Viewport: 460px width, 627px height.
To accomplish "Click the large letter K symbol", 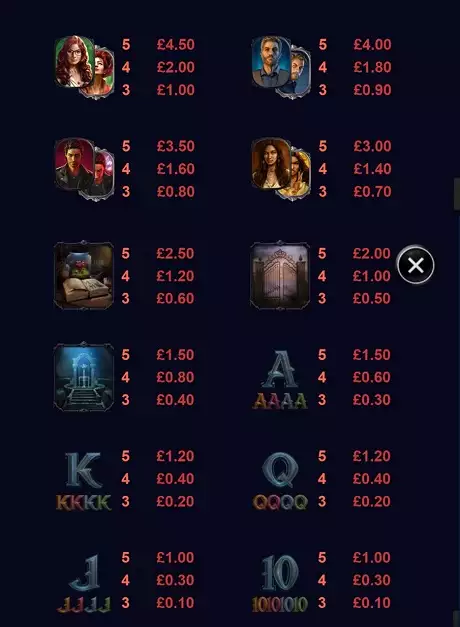I will pyautogui.click(x=84, y=470).
